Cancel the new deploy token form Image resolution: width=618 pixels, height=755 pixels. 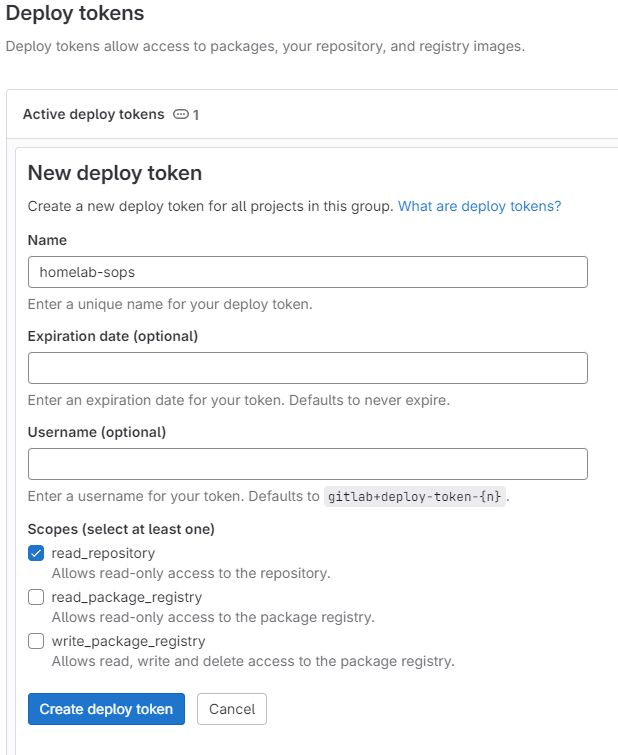click(232, 709)
